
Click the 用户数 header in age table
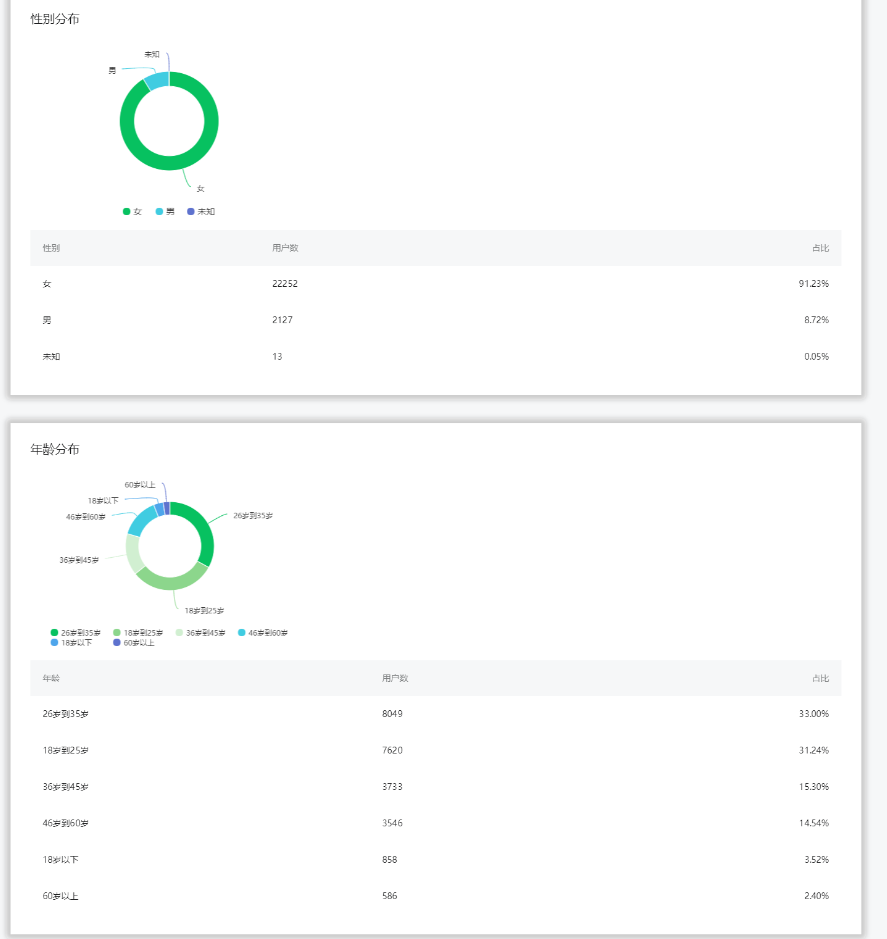(395, 678)
